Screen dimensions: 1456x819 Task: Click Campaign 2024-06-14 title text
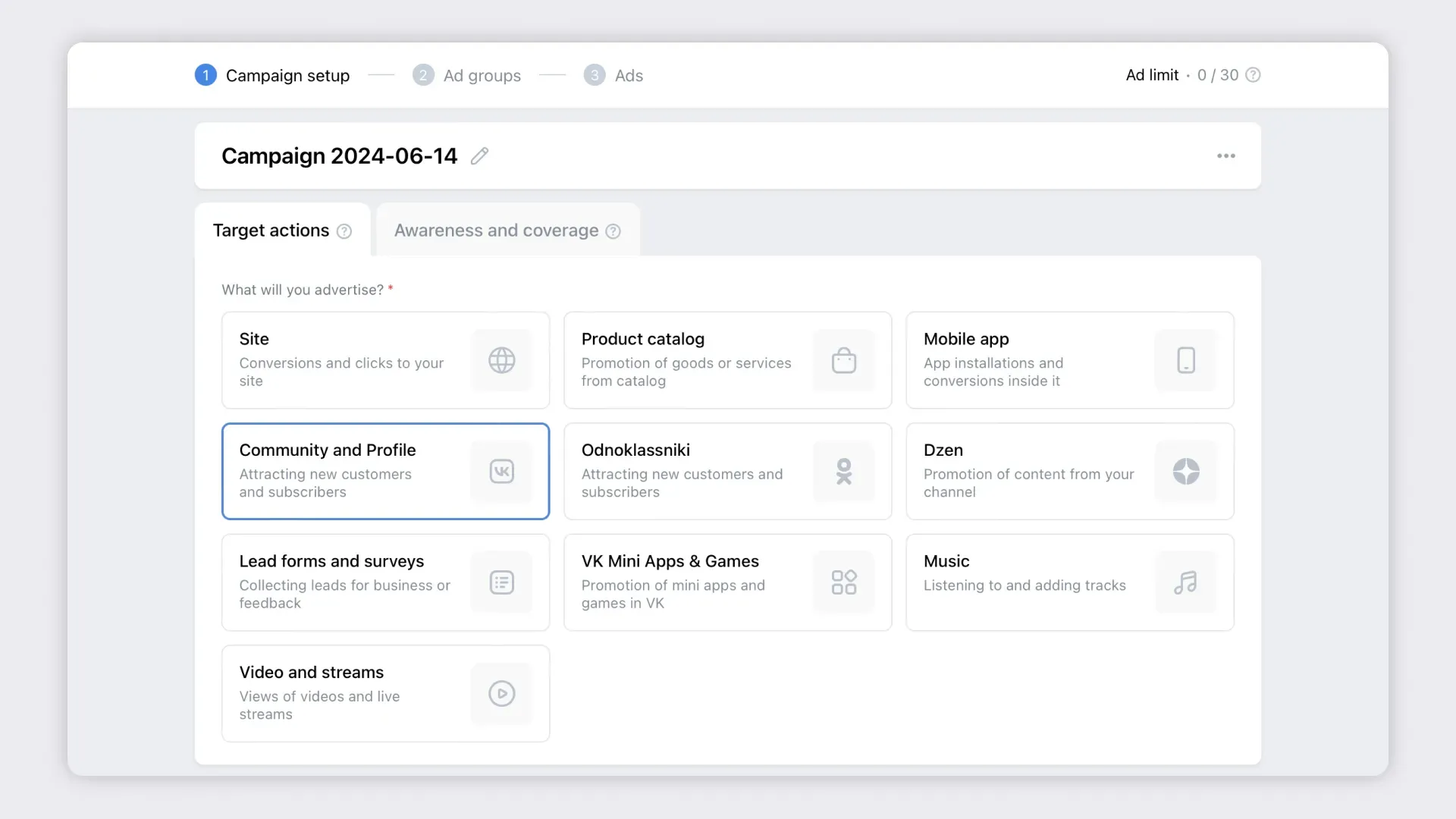tap(339, 156)
